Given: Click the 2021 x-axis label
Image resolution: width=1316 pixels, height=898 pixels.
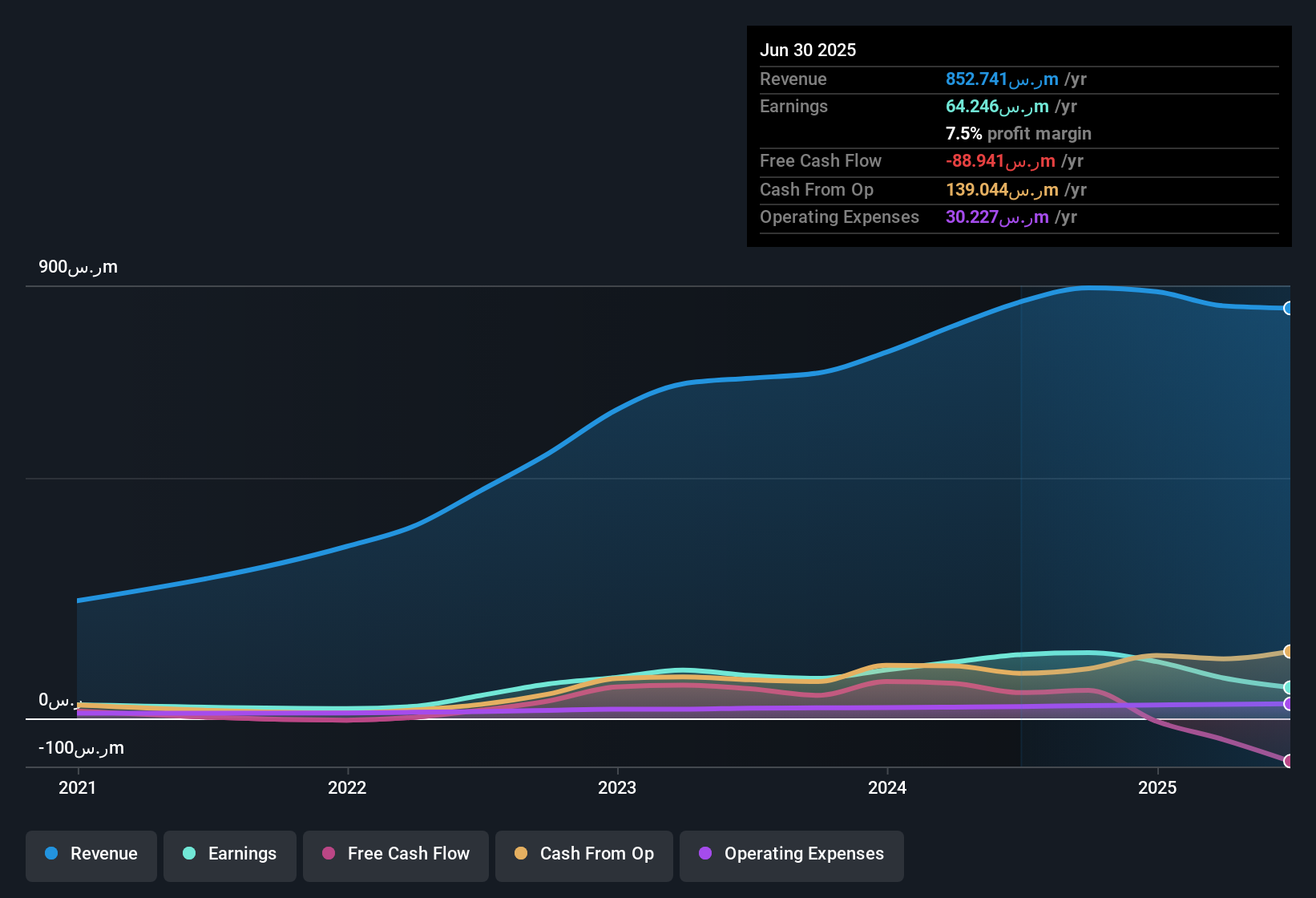Looking at the screenshot, I should 78,787.
